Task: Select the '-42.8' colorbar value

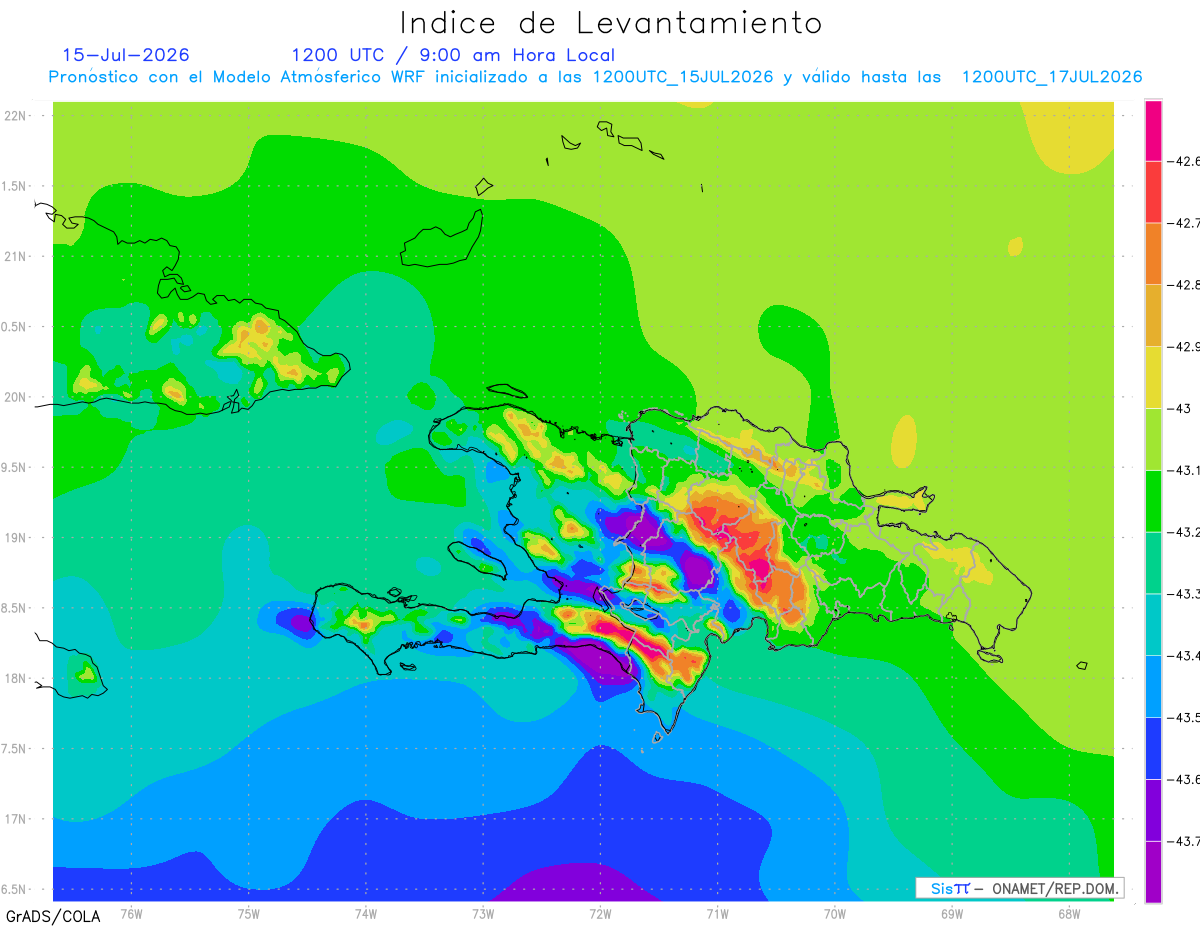Action: (1184, 285)
